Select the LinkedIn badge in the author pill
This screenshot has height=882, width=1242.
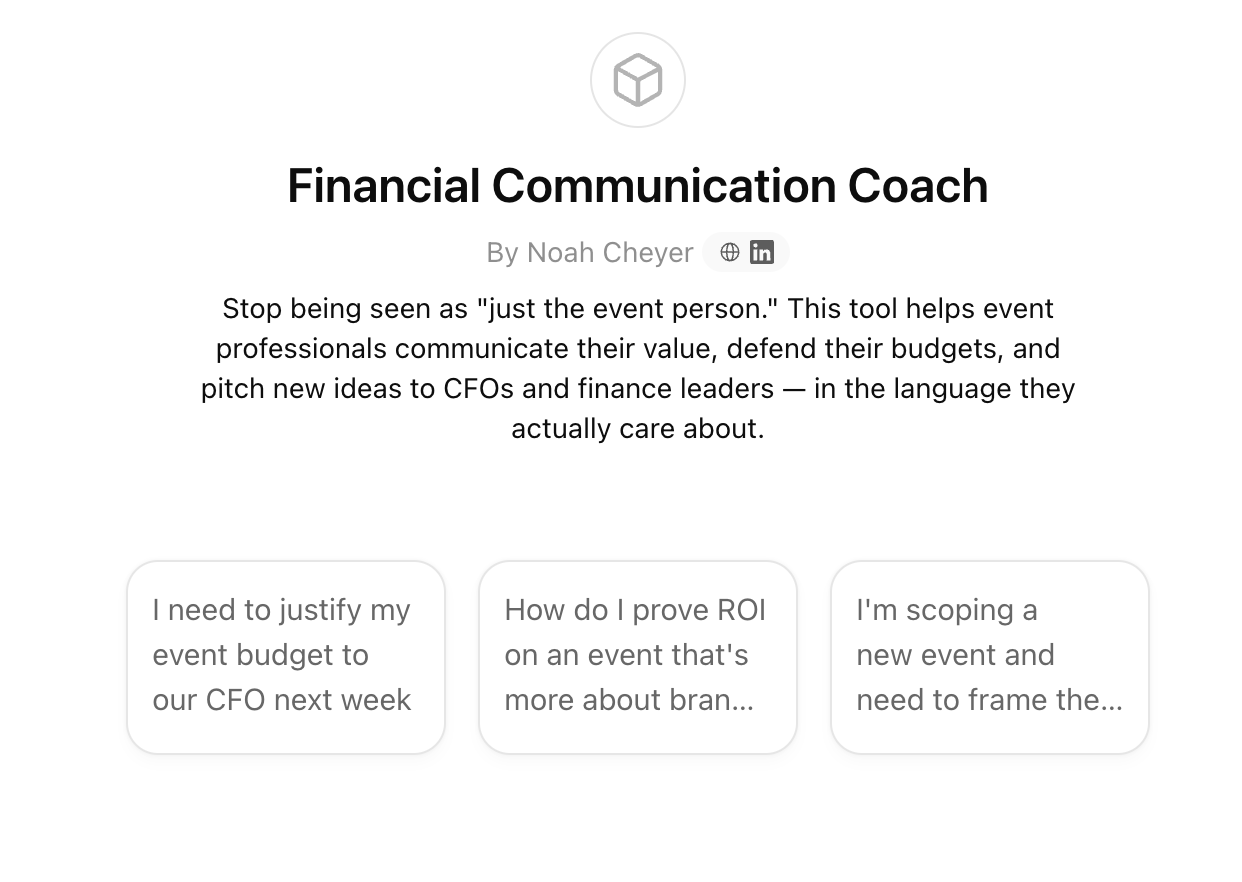[762, 252]
